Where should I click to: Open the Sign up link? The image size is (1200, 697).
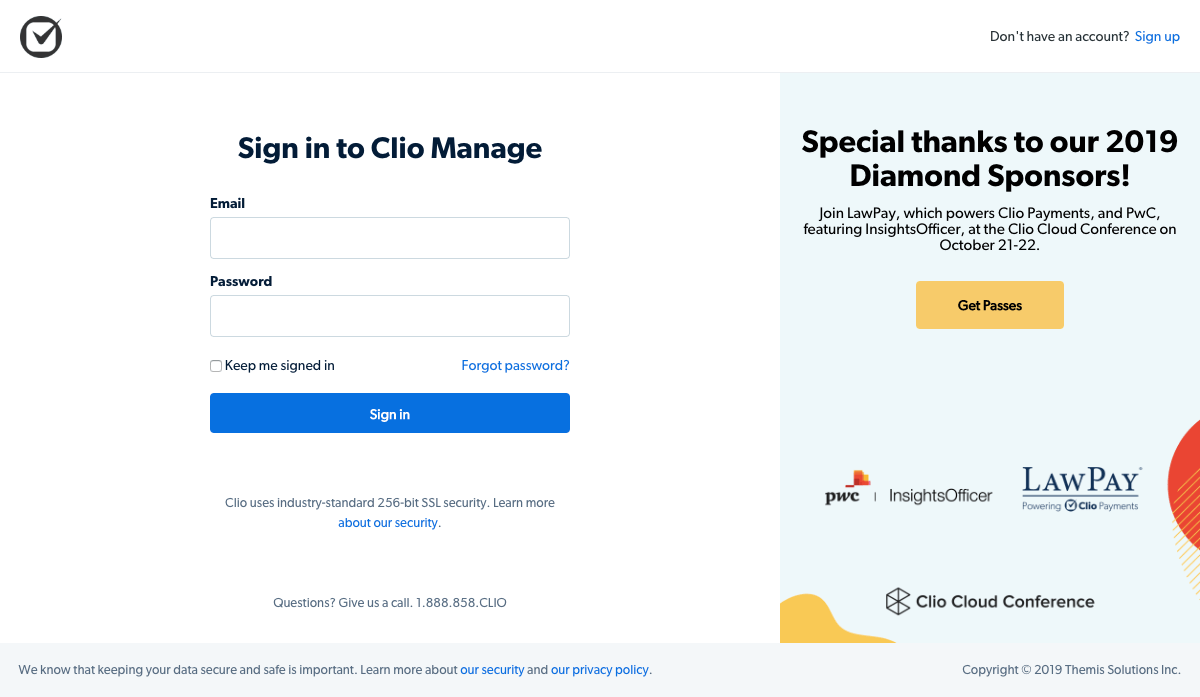[x=1157, y=36]
